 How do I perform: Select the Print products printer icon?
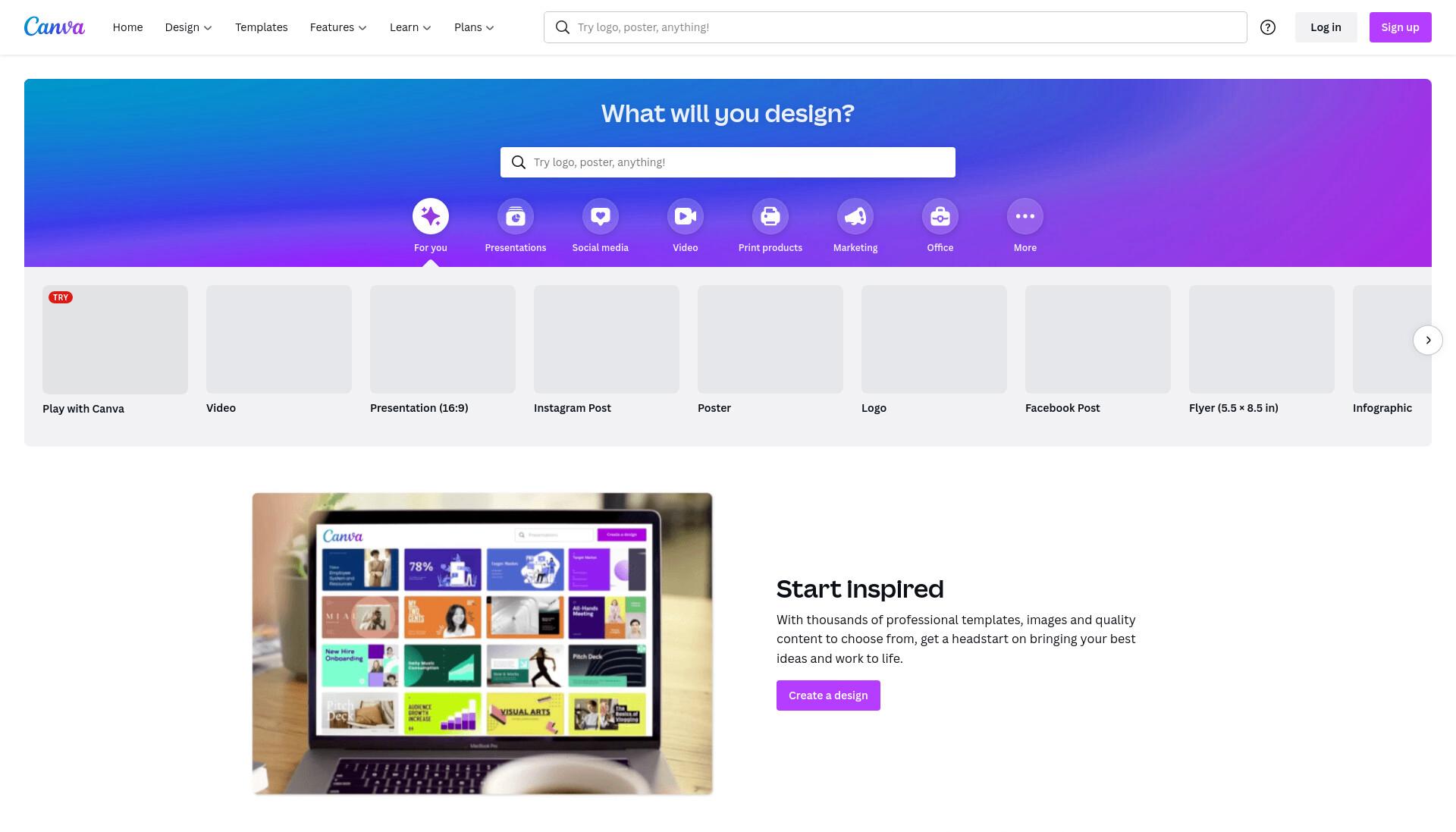770,217
